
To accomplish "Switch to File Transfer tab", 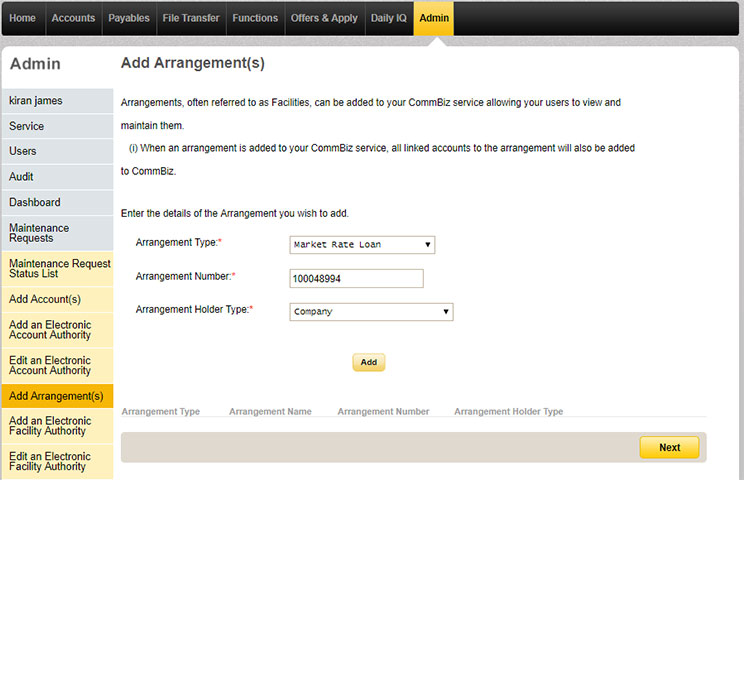I will click(191, 18).
